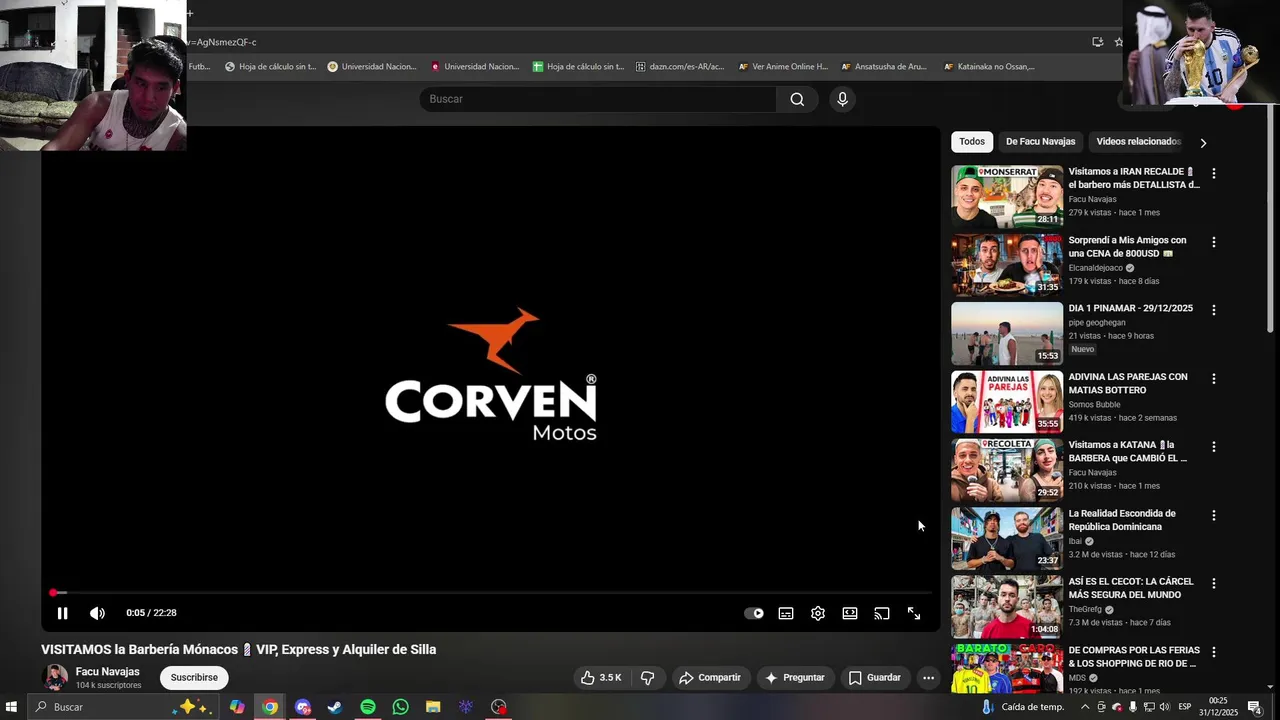Open the Somos Bubble channel name
Image resolution: width=1280 pixels, height=720 pixels.
pyautogui.click(x=1094, y=405)
